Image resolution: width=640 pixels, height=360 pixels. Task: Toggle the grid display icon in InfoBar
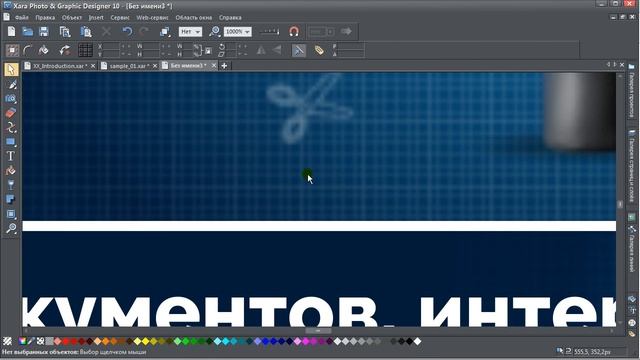point(85,50)
